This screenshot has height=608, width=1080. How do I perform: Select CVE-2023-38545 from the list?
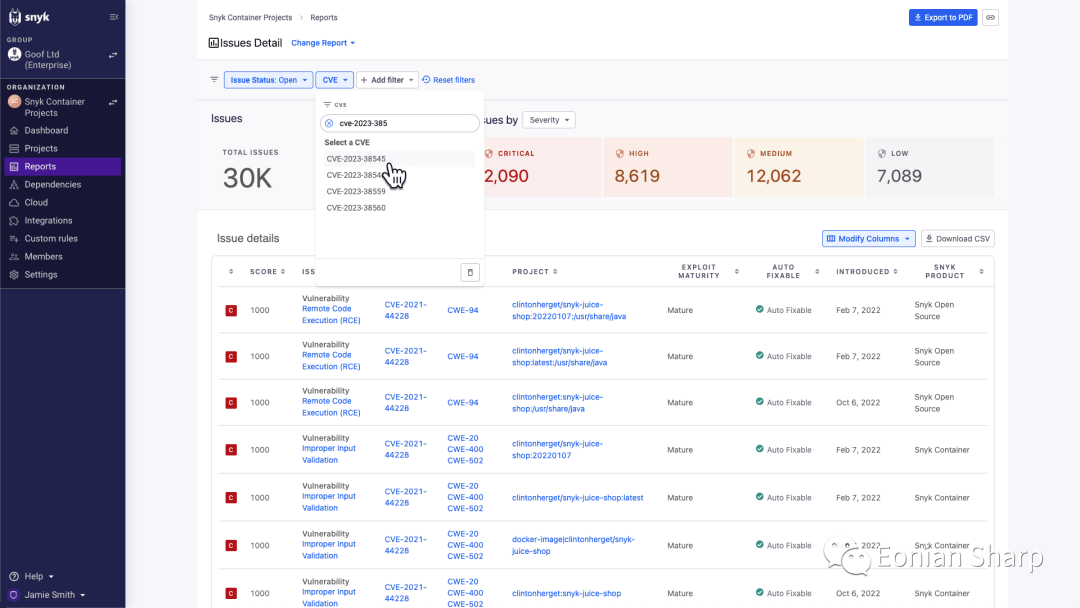(x=399, y=159)
